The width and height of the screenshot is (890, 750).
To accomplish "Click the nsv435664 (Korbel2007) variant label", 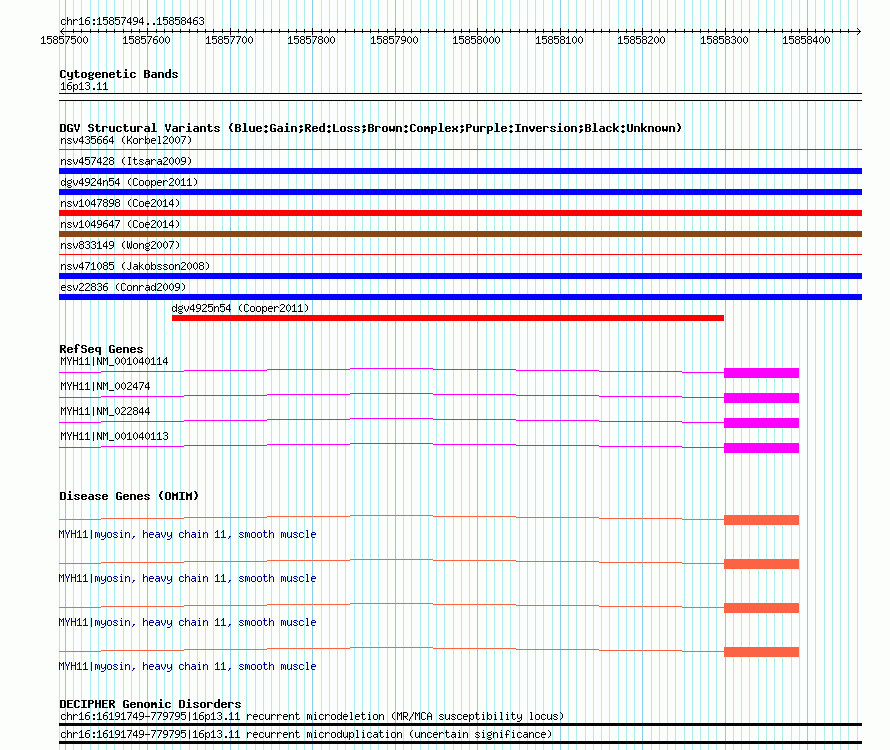I will pyautogui.click(x=126, y=140).
